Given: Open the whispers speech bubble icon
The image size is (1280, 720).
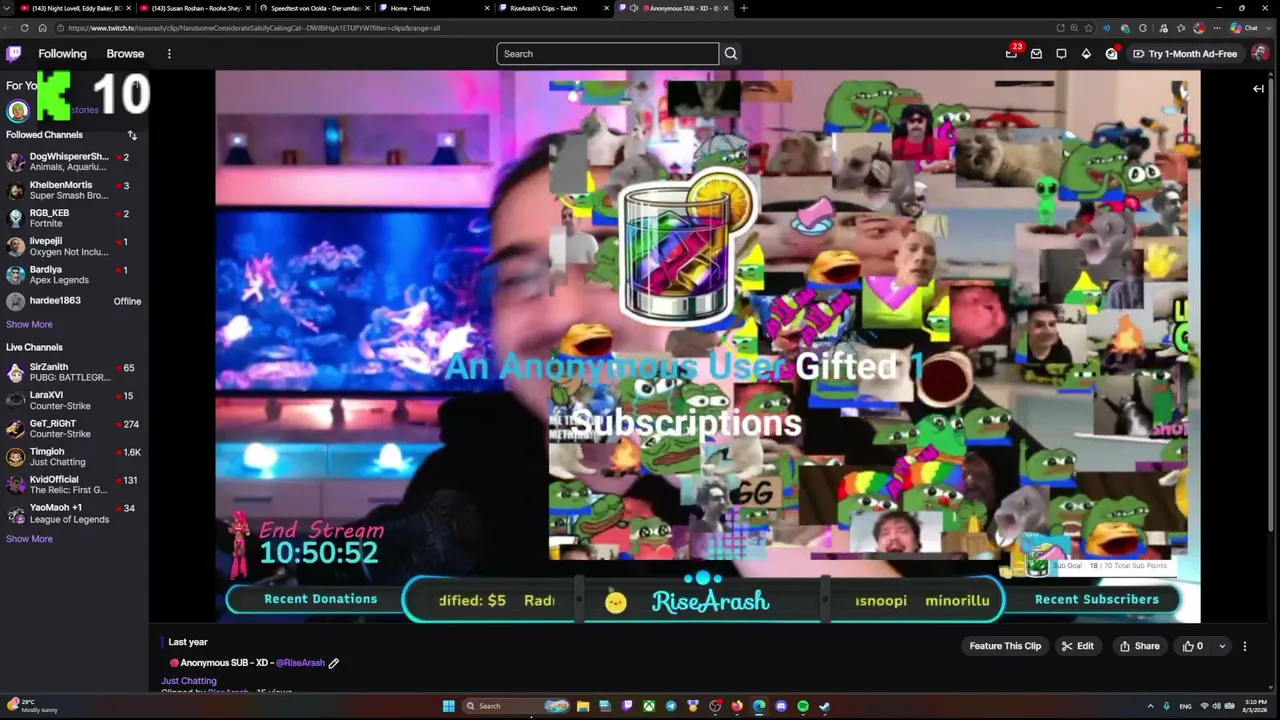Looking at the screenshot, I should [x=1061, y=54].
